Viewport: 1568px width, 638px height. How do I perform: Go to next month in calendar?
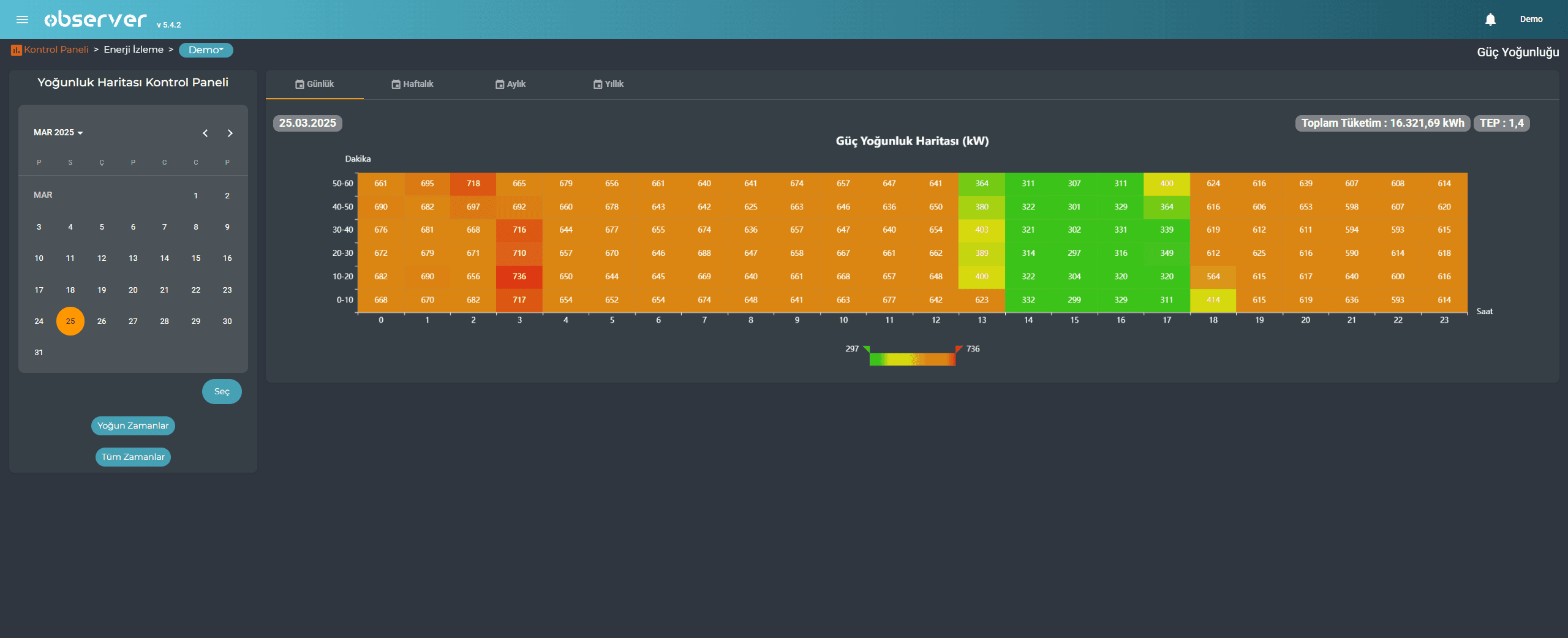(230, 133)
